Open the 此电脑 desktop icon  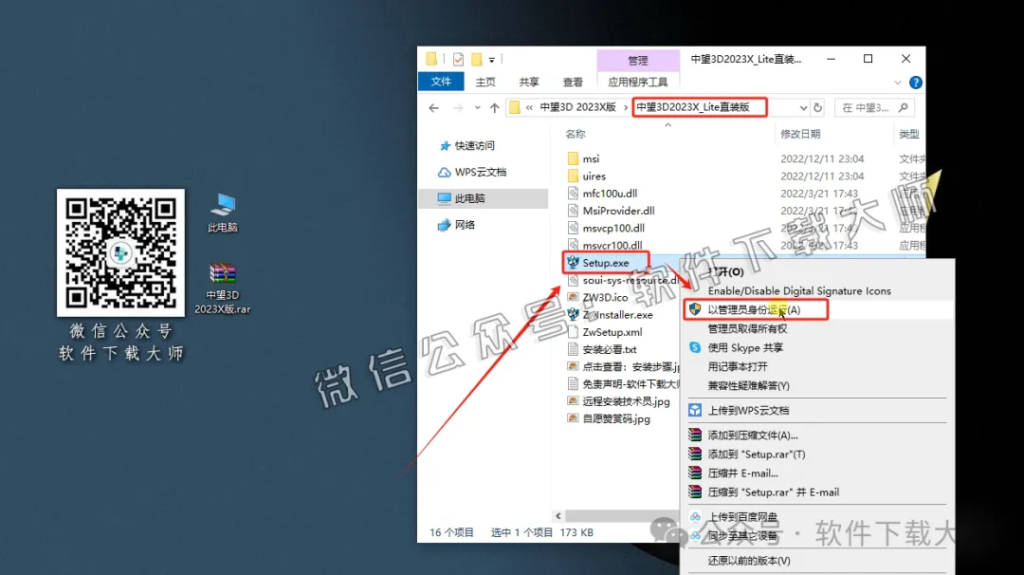(223, 213)
